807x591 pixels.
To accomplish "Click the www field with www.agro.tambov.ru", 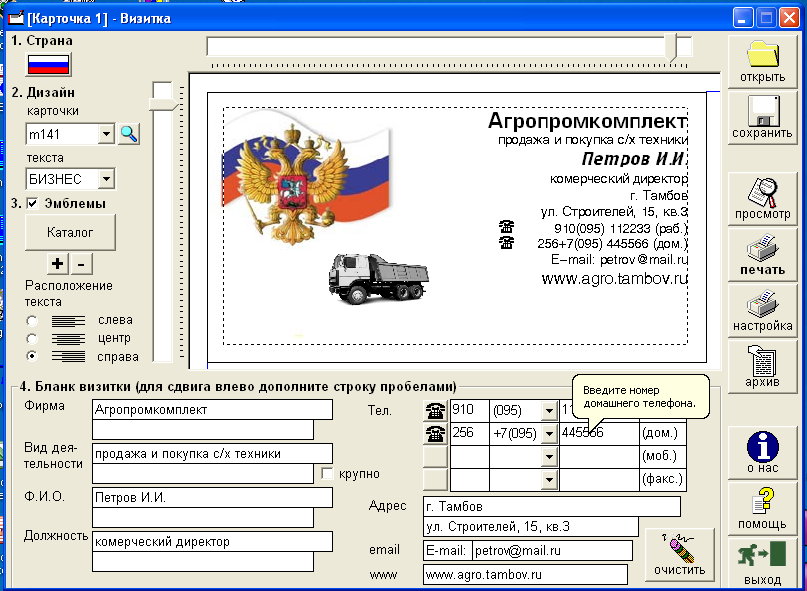I will (x=525, y=575).
